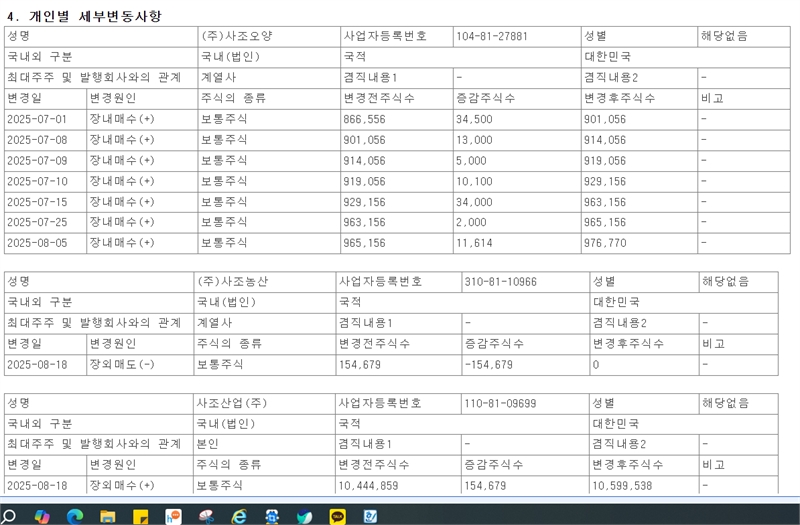Open Sticky Notes yellow taskbar icon
The width and height of the screenshot is (800, 525).
click(x=141, y=514)
